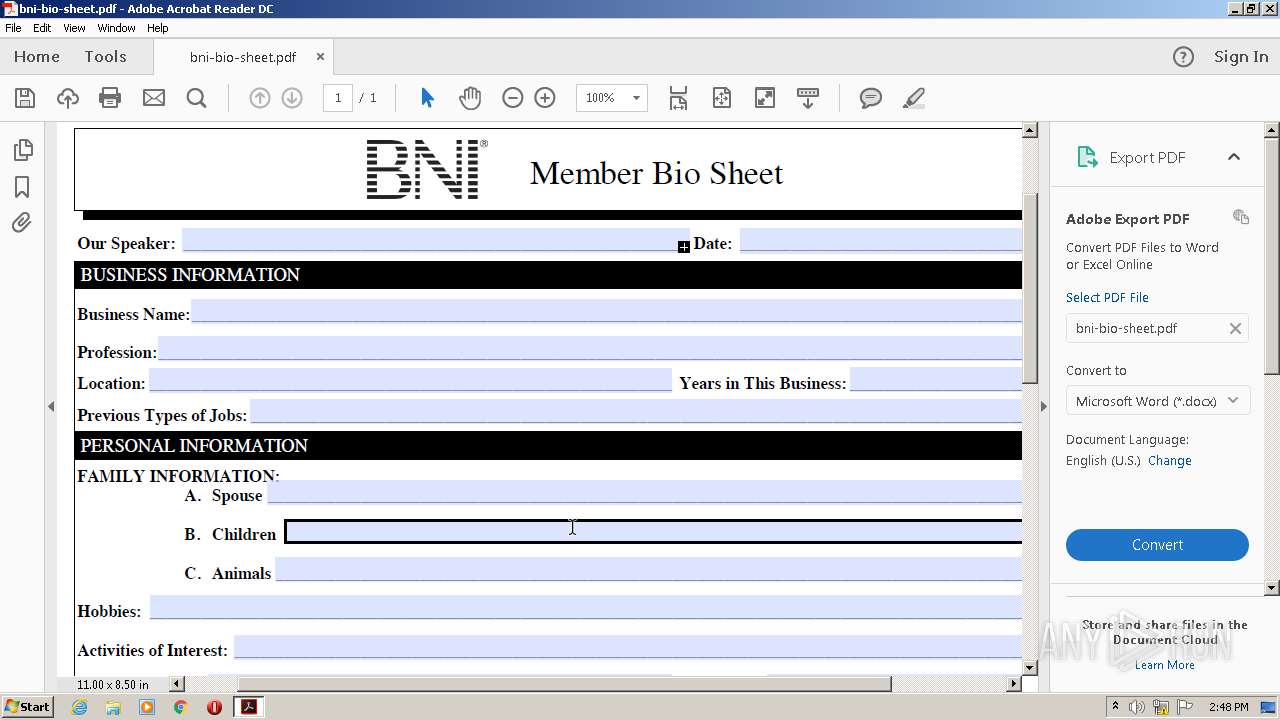
Task: Collapse the left navigation pane arrow
Action: click(x=50, y=406)
